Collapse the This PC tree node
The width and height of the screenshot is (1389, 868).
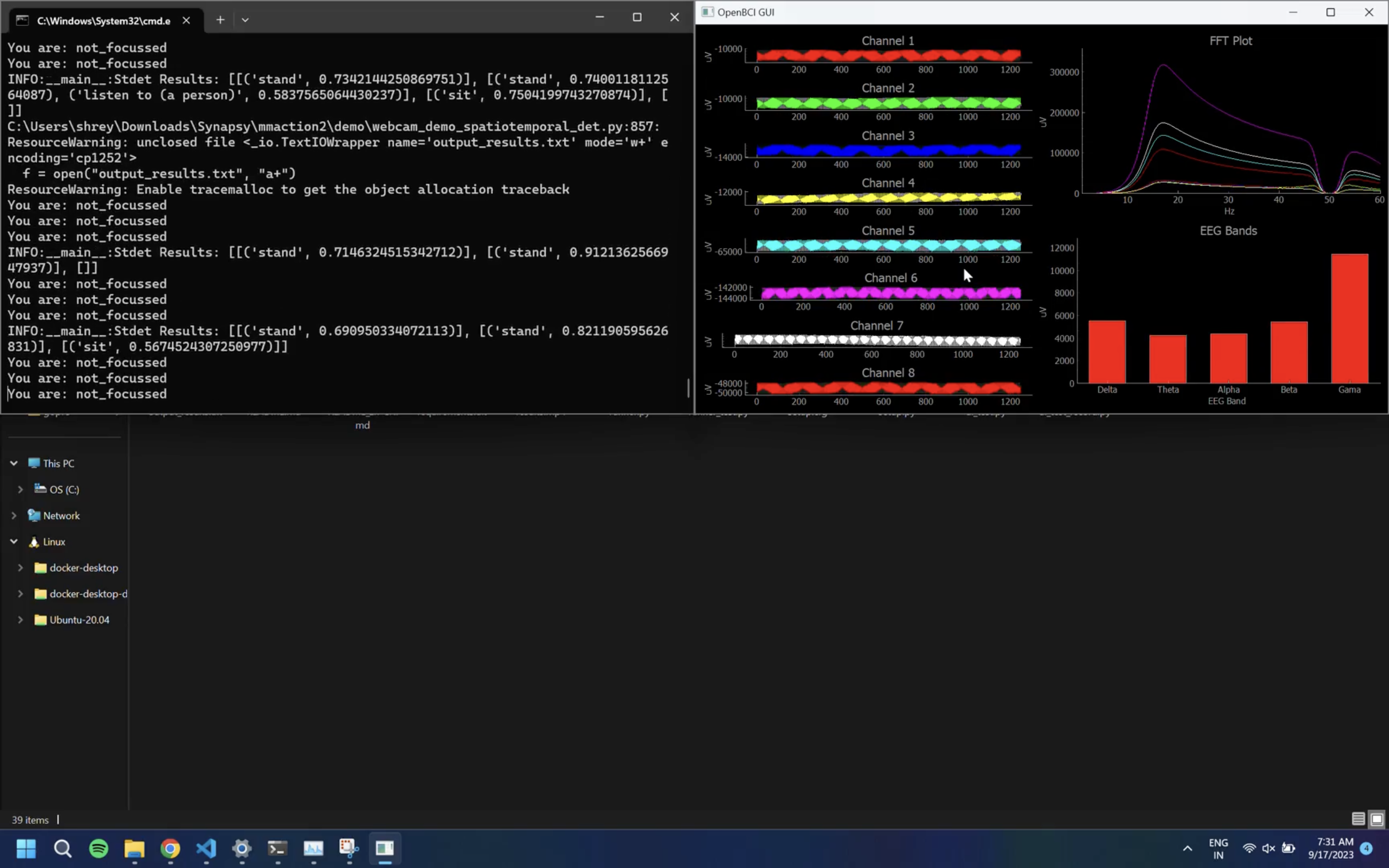14,463
